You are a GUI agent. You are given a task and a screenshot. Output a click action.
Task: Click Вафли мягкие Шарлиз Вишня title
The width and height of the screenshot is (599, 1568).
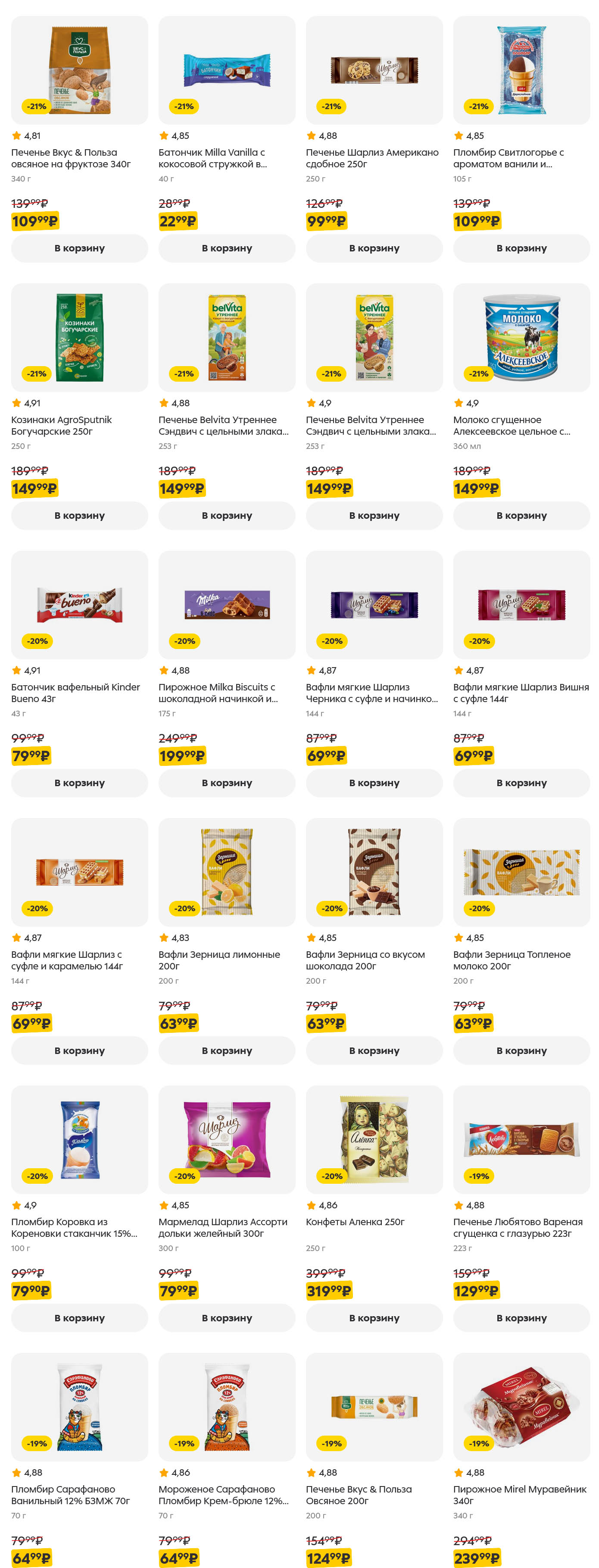pos(521,693)
